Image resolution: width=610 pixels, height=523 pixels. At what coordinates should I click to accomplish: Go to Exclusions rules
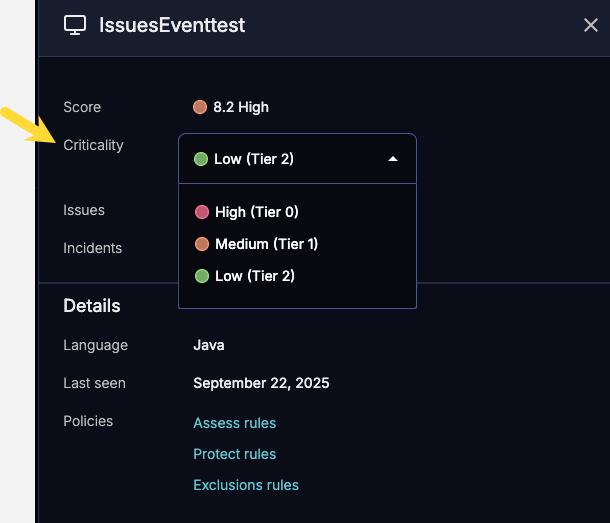245,485
